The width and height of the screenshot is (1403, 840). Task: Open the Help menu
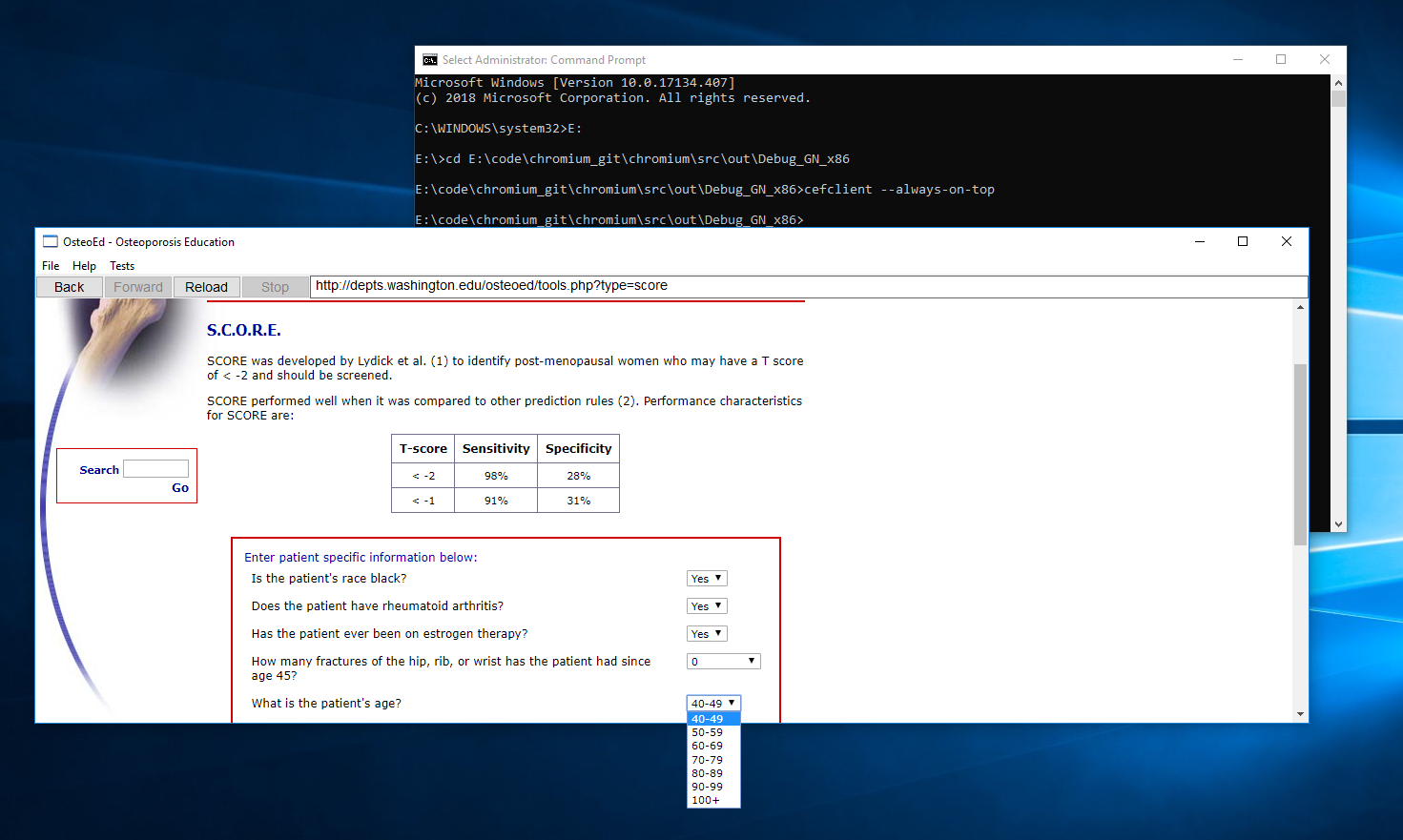coord(84,265)
